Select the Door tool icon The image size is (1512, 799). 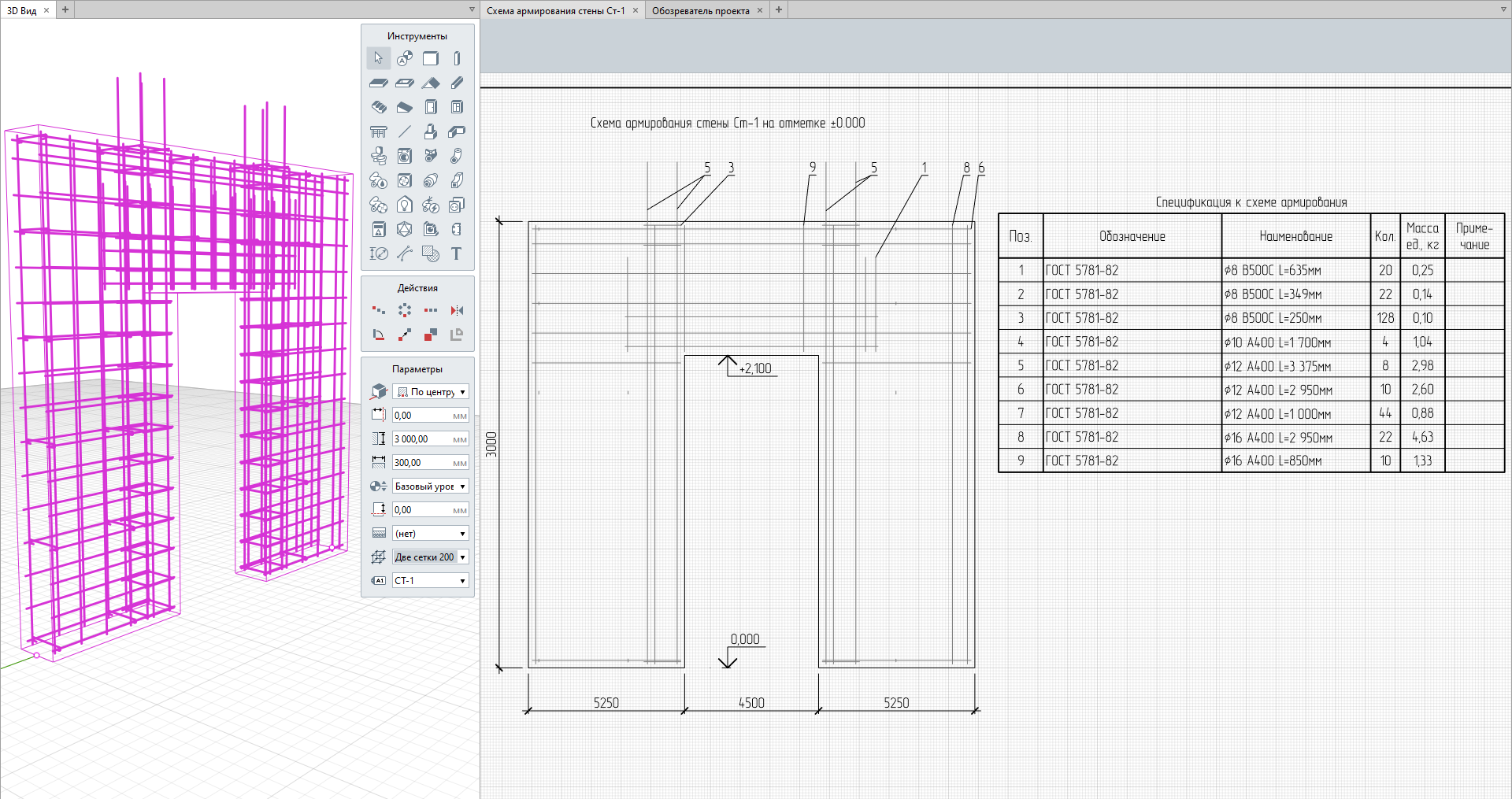431,107
